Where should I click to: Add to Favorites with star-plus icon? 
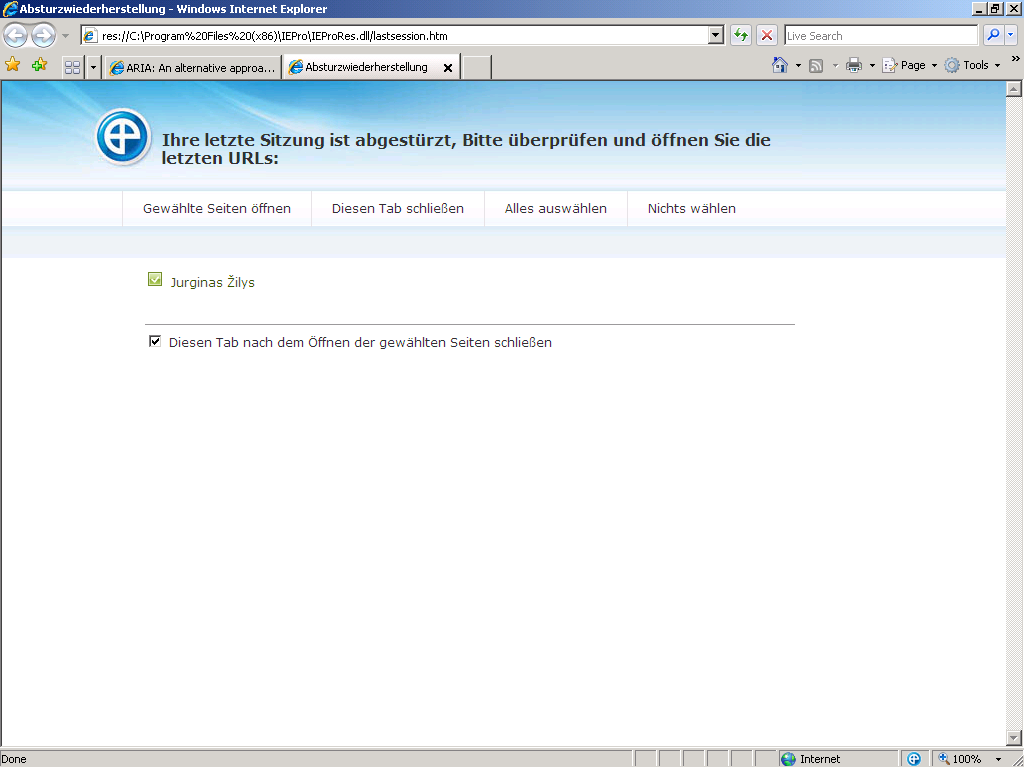pos(39,65)
